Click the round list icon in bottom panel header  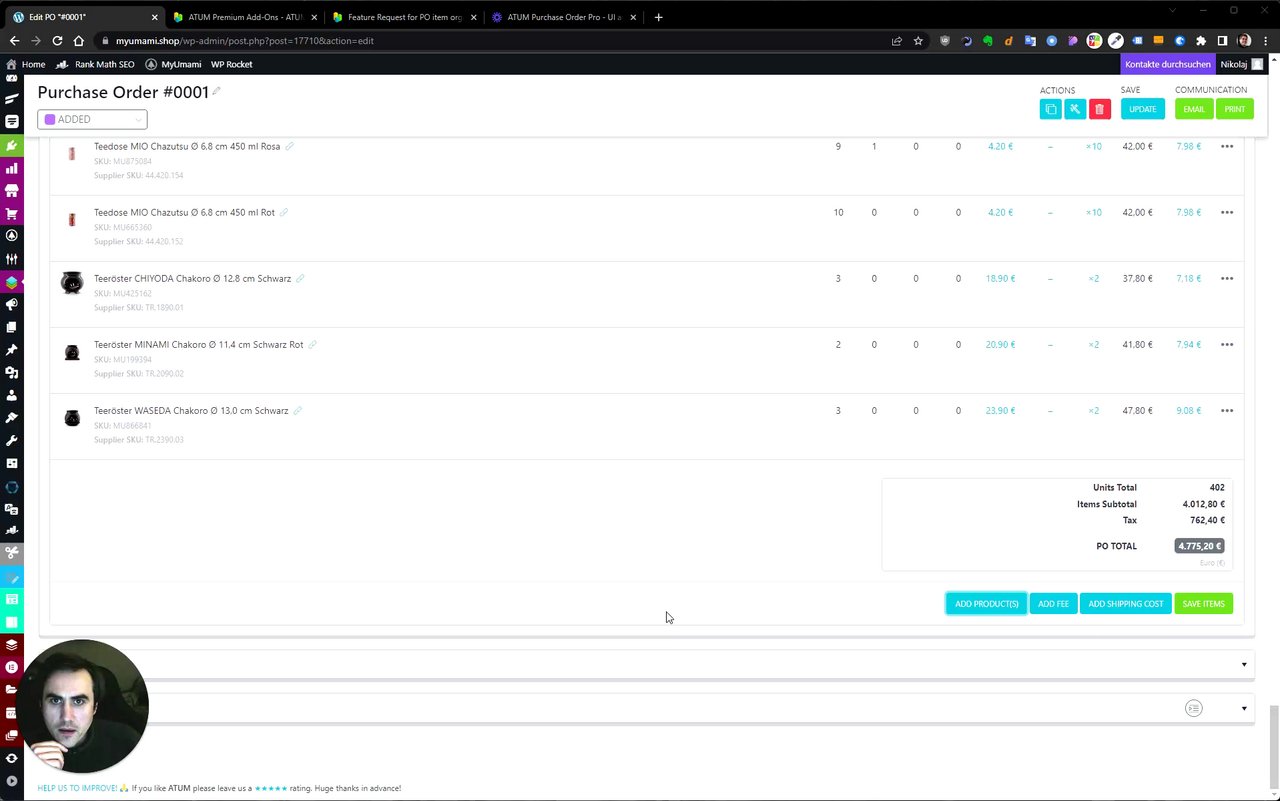1193,708
